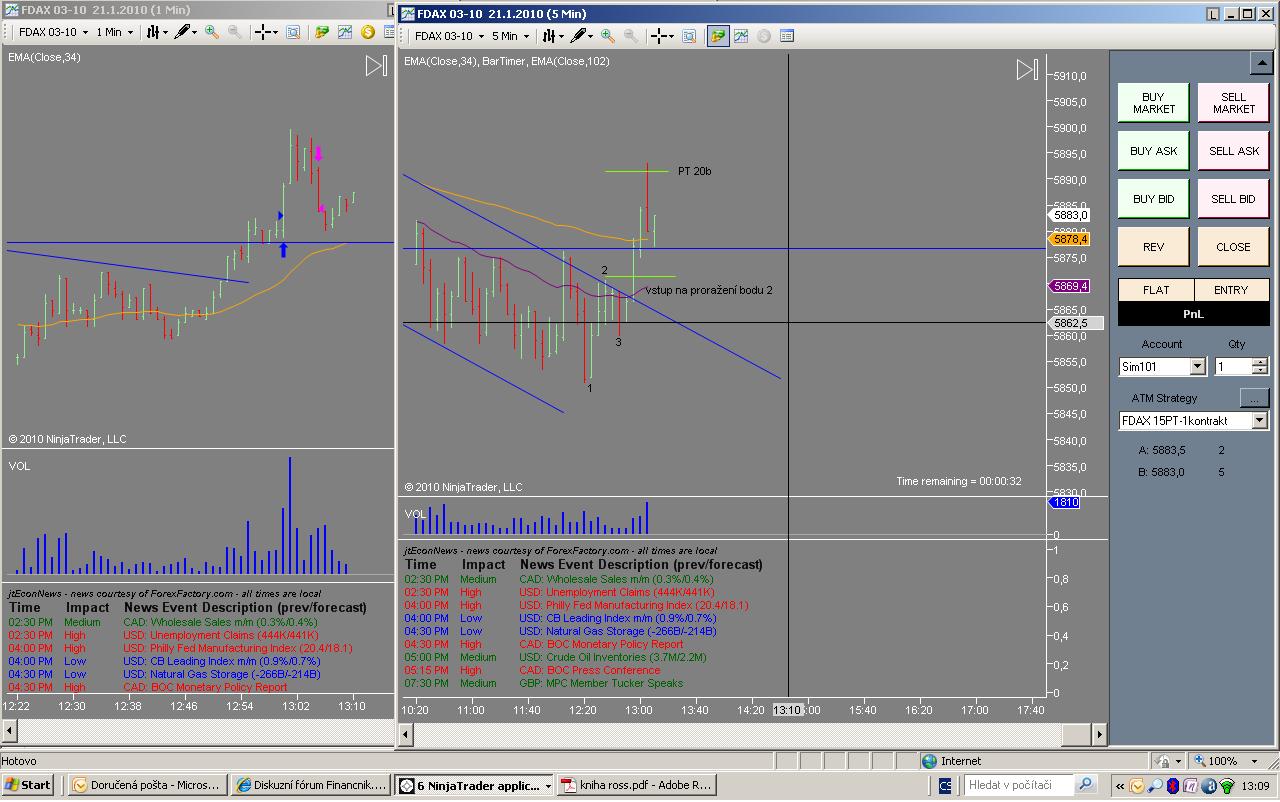Open bar style menu in 5 Min chart
The height and width of the screenshot is (802, 1280).
(x=553, y=36)
